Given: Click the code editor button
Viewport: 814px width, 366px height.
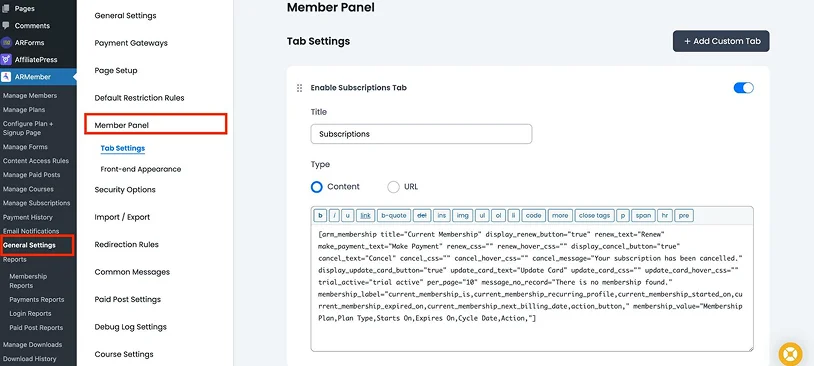Looking at the screenshot, I should (533, 215).
